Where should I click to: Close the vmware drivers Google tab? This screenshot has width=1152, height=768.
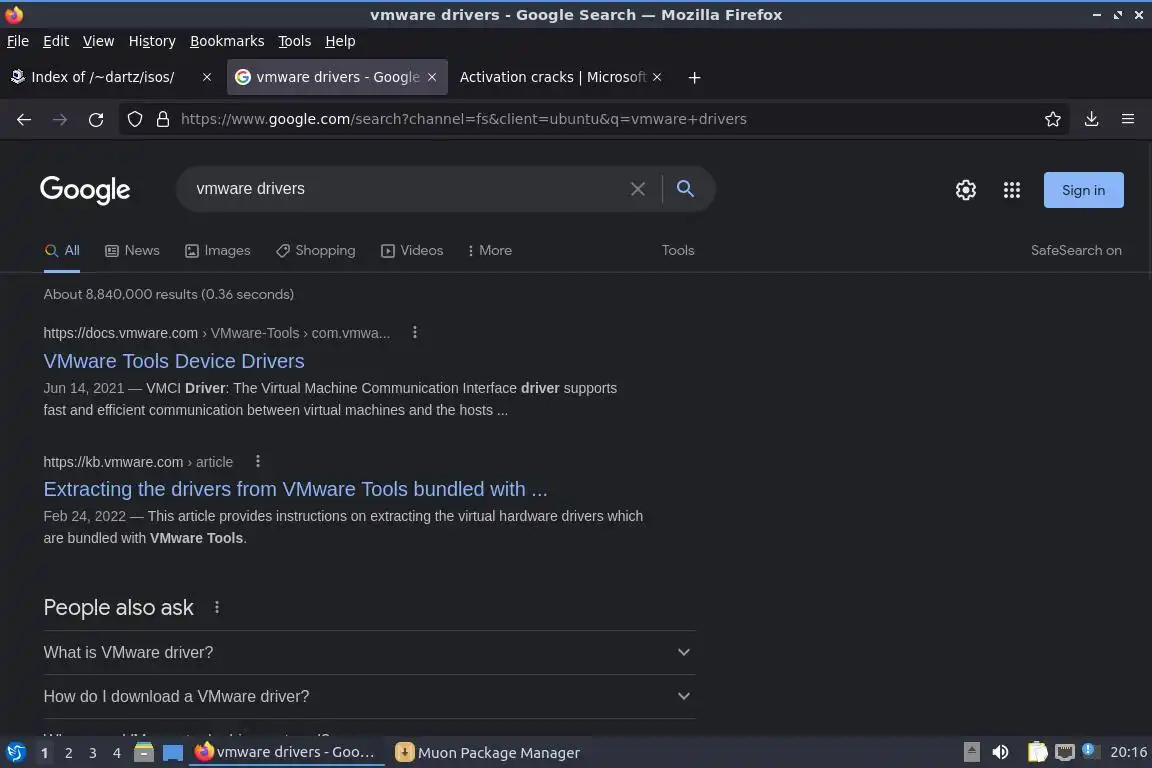pyautogui.click(x=432, y=77)
